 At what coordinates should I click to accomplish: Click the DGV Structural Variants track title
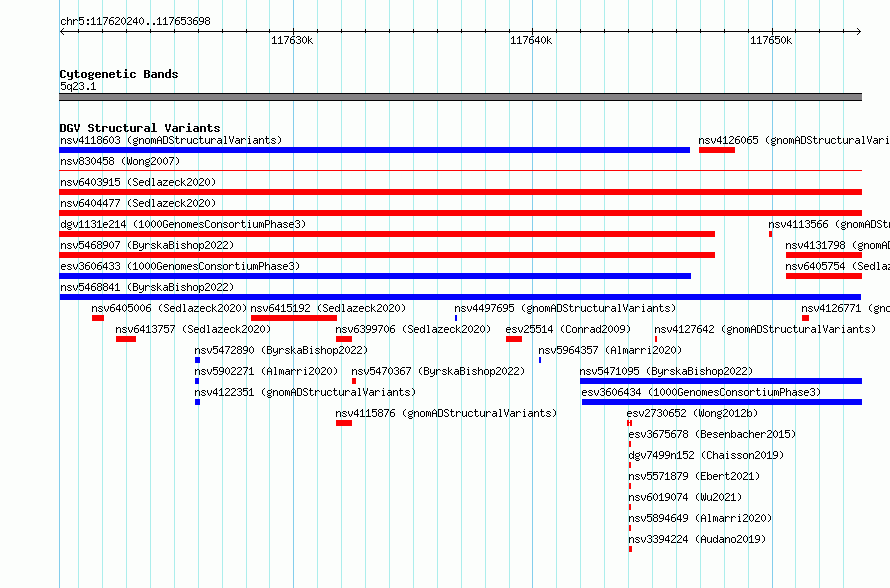click(x=140, y=128)
